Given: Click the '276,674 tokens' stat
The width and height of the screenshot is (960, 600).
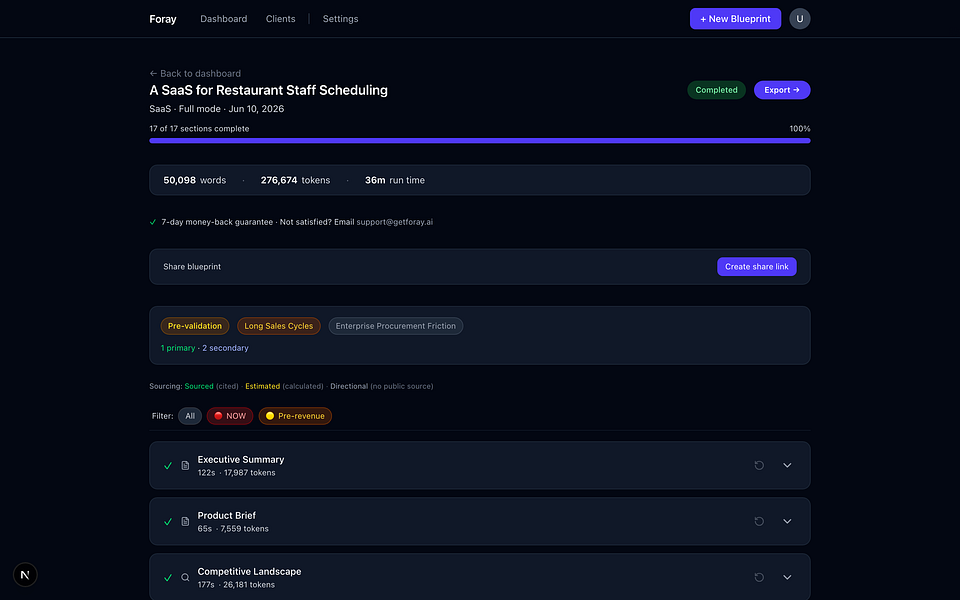Looking at the screenshot, I should tap(295, 181).
